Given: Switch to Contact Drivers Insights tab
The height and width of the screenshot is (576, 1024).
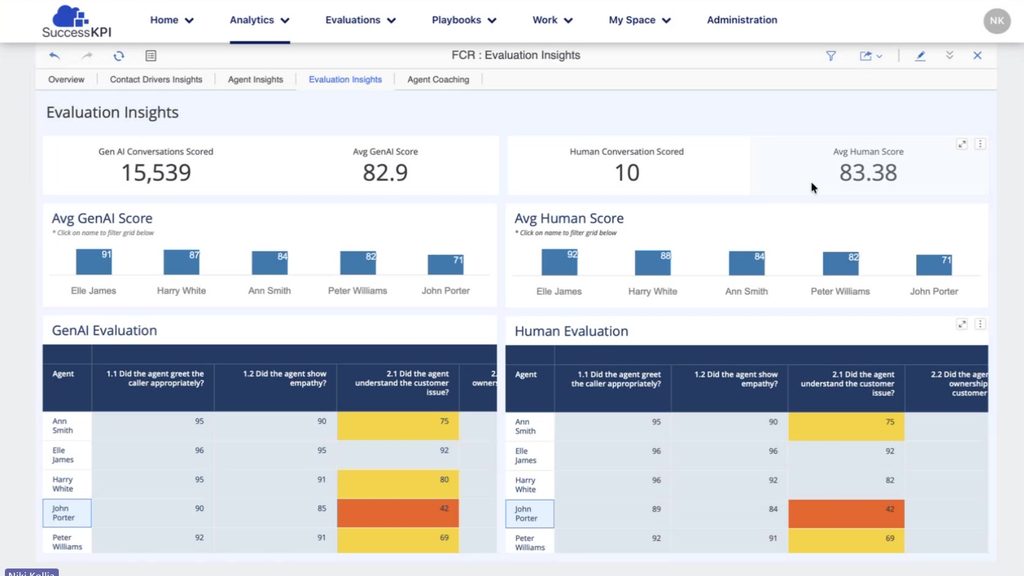Looking at the screenshot, I should point(156,80).
